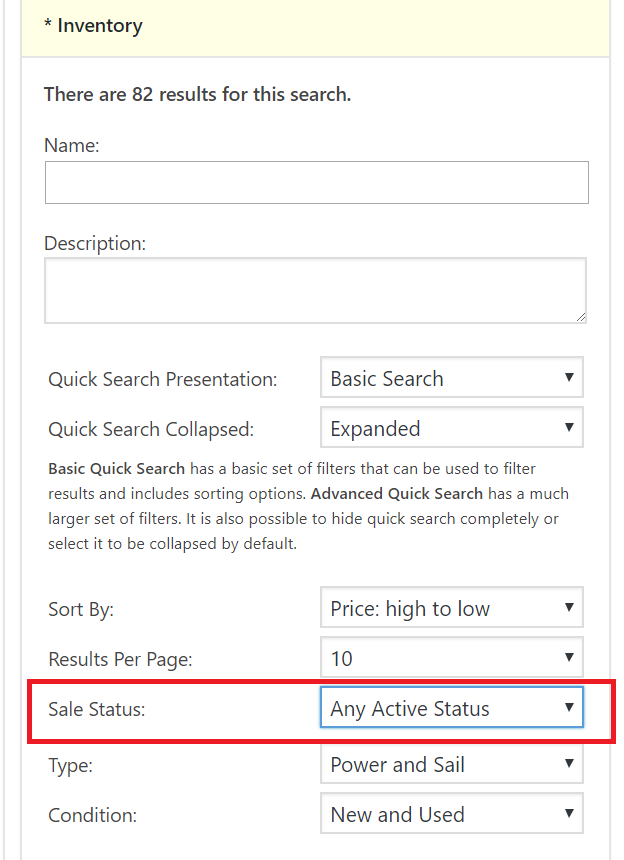Viewport: 624px width, 860px height.
Task: Click the "Quick Search Collapsed:" label
Action: click(x=151, y=430)
